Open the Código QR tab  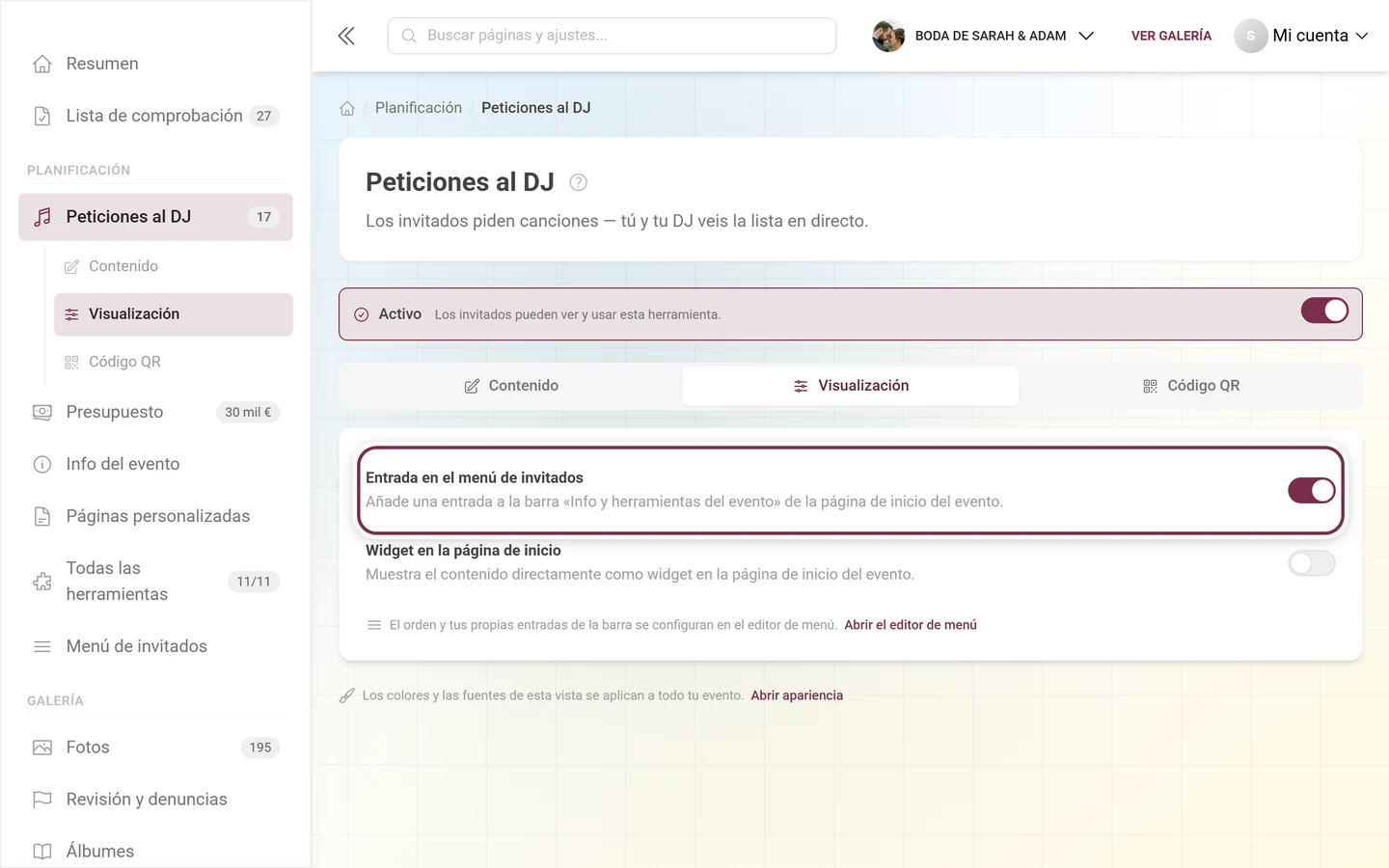point(1190,386)
